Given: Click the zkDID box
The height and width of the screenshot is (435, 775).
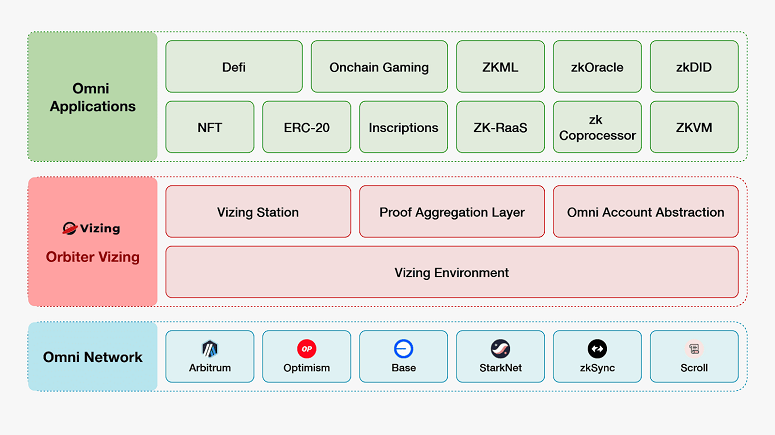Looking at the screenshot, I should pyautogui.click(x=694, y=67).
